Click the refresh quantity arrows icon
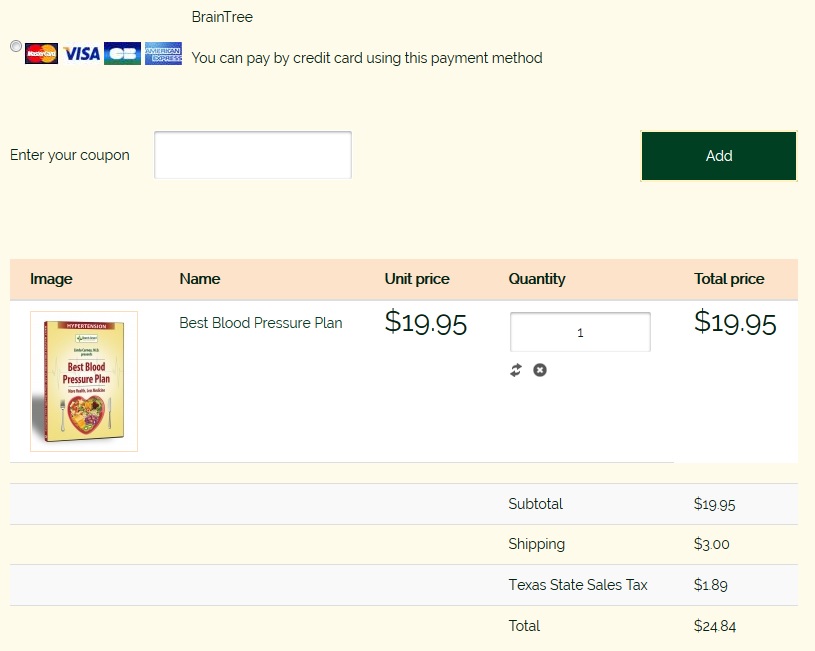The width and height of the screenshot is (815, 651). pos(516,370)
